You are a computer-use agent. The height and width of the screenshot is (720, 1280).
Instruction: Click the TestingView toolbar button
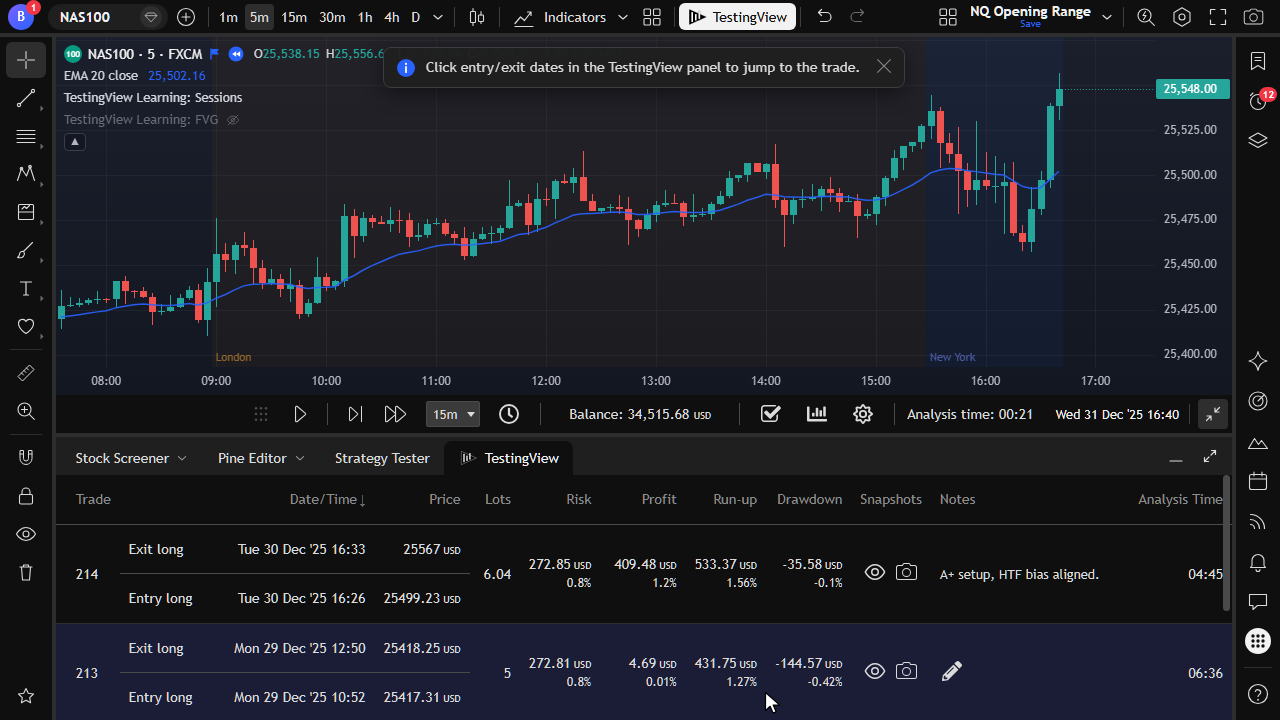point(737,17)
